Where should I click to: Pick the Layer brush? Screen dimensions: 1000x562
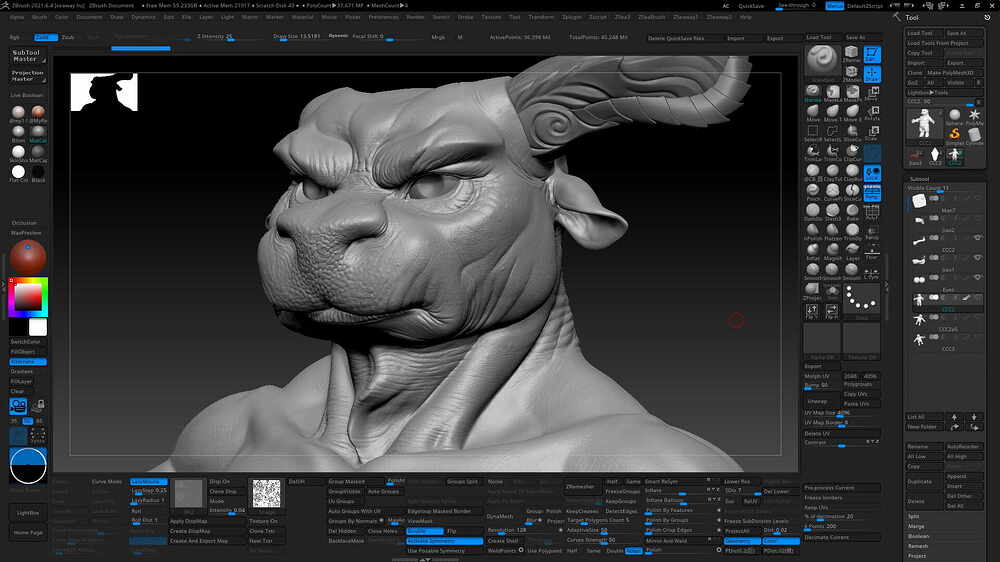[852, 252]
